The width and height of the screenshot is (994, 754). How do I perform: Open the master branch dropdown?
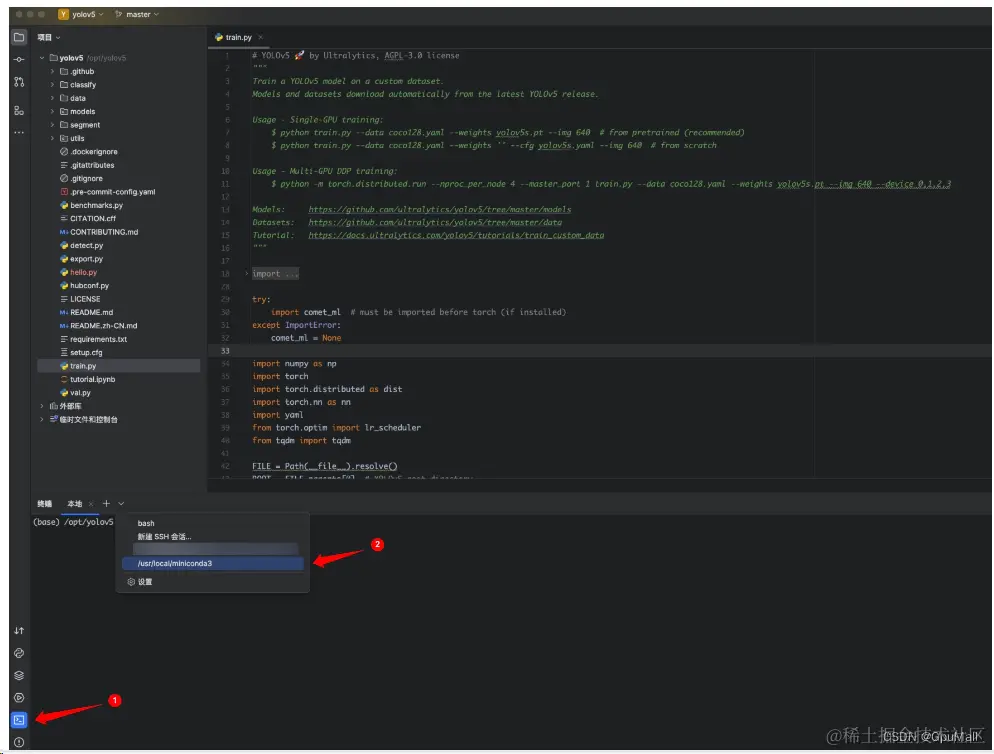[x=143, y=14]
